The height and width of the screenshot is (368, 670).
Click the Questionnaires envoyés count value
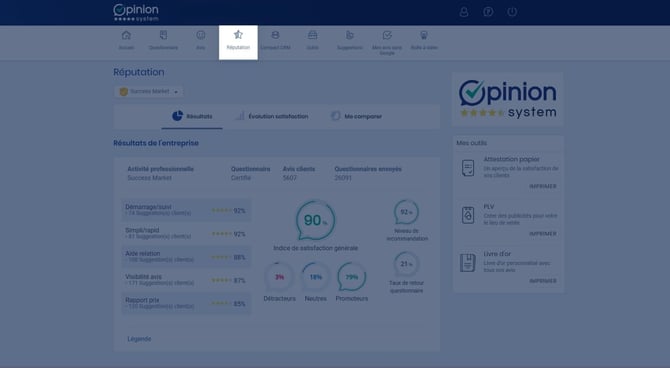343,178
